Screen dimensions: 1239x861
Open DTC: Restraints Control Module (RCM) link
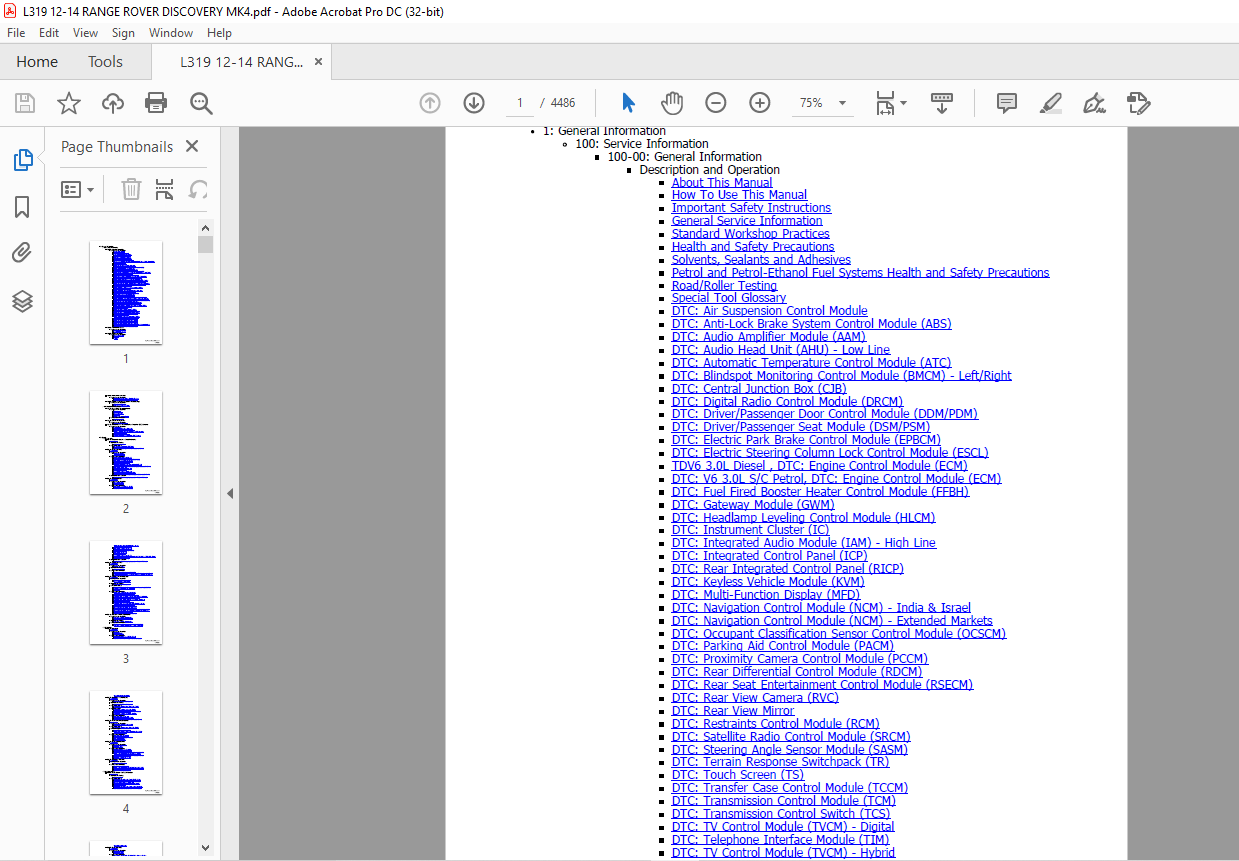click(x=776, y=724)
